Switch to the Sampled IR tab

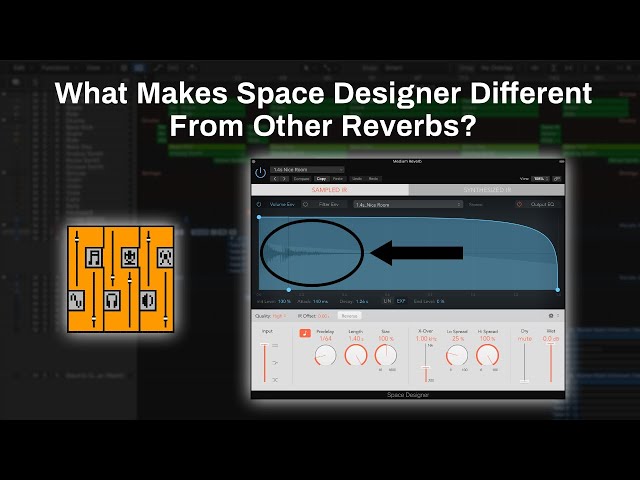pos(330,190)
